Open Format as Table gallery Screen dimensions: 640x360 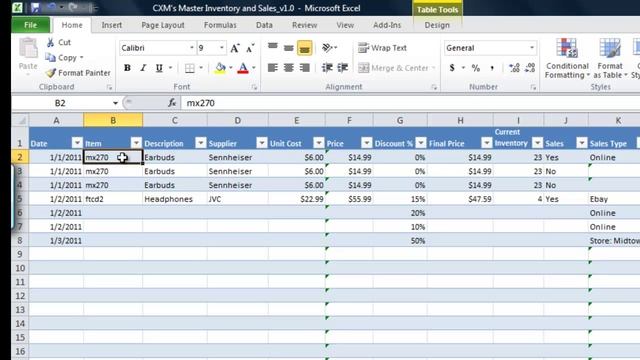[610, 58]
